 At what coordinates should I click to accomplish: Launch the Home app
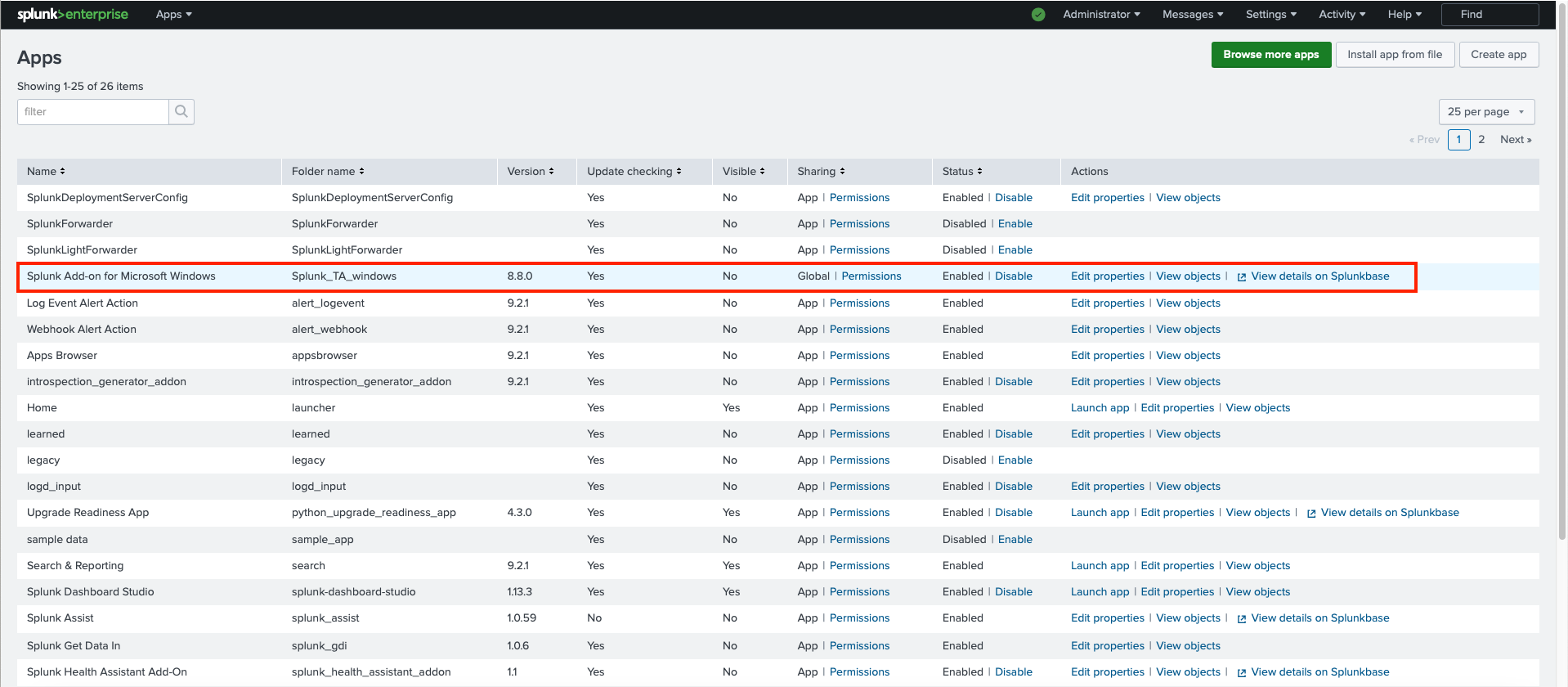[1100, 407]
